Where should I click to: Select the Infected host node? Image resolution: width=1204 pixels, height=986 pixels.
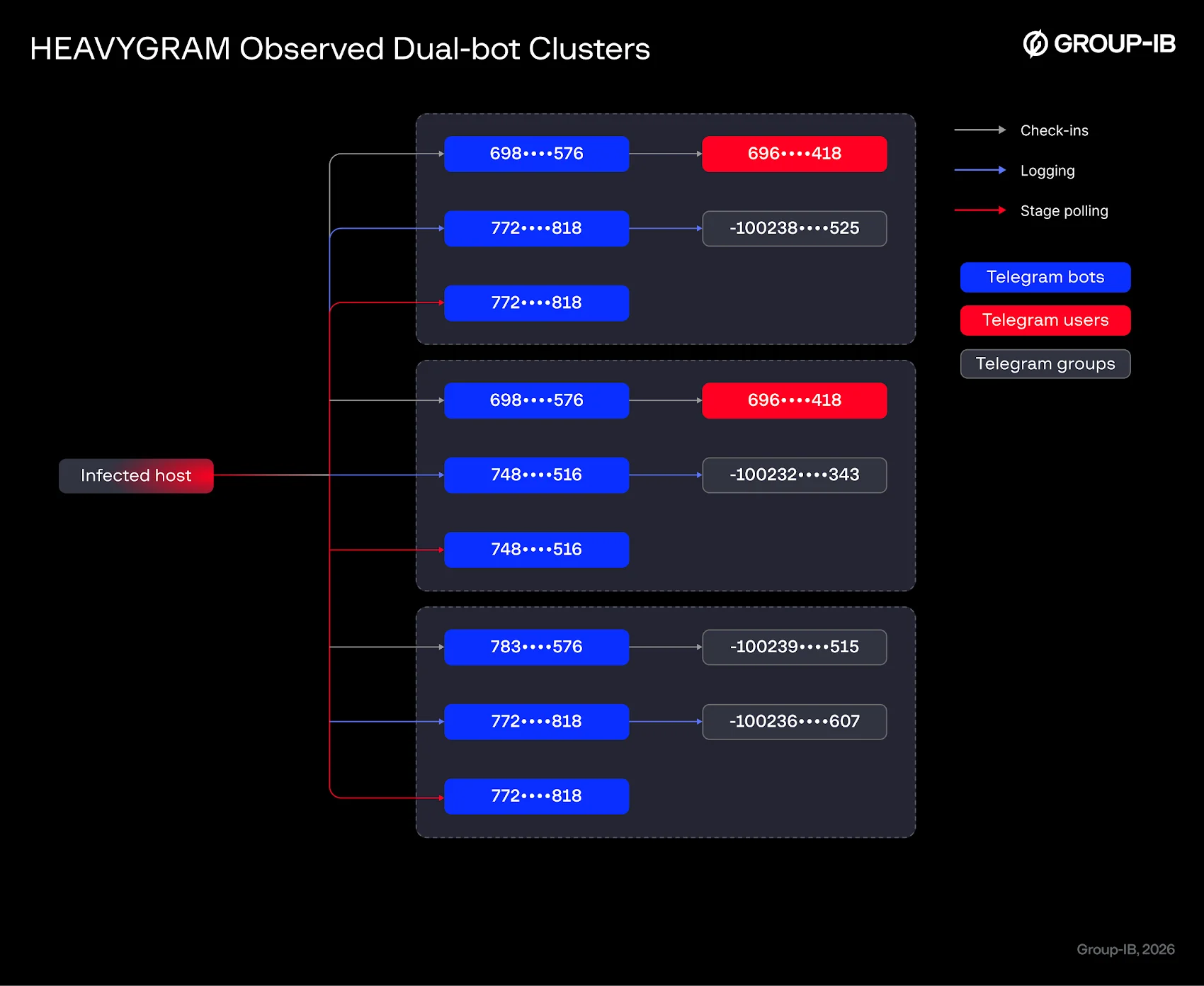136,475
